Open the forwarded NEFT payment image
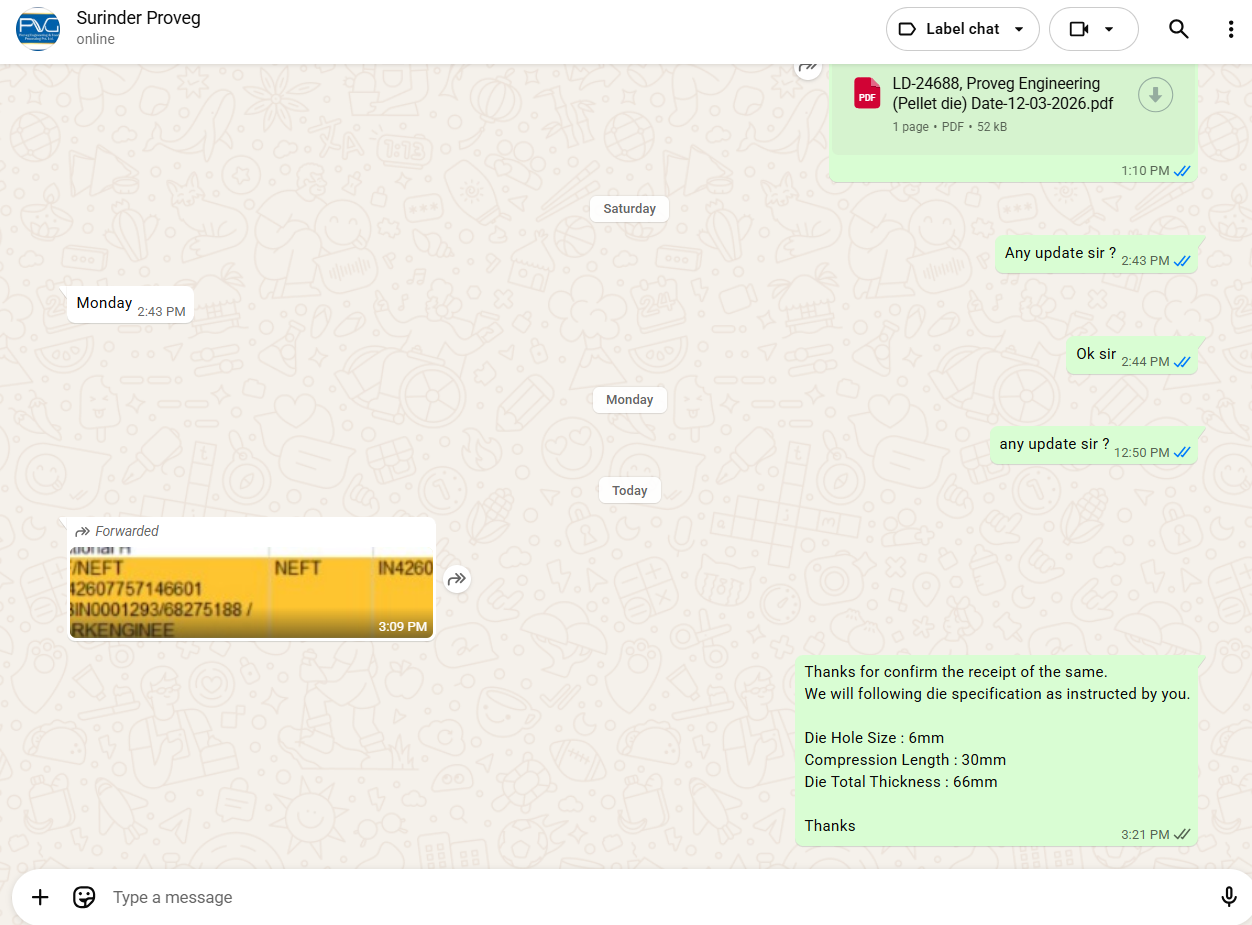The width and height of the screenshot is (1252, 925). click(x=251, y=590)
